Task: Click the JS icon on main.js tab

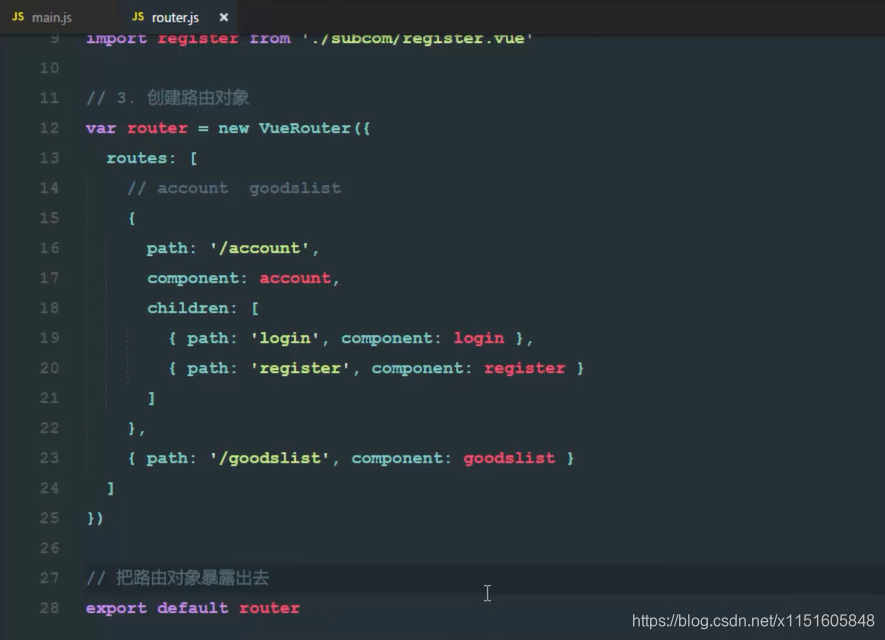Action: point(18,17)
